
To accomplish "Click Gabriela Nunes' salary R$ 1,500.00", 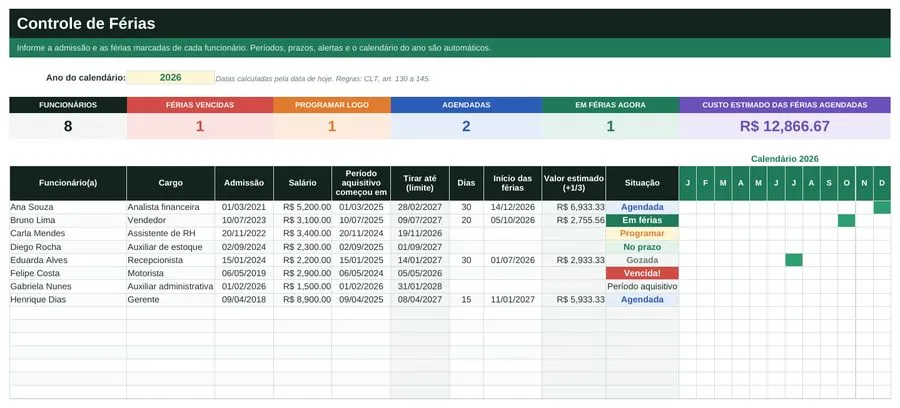I will point(302,286).
